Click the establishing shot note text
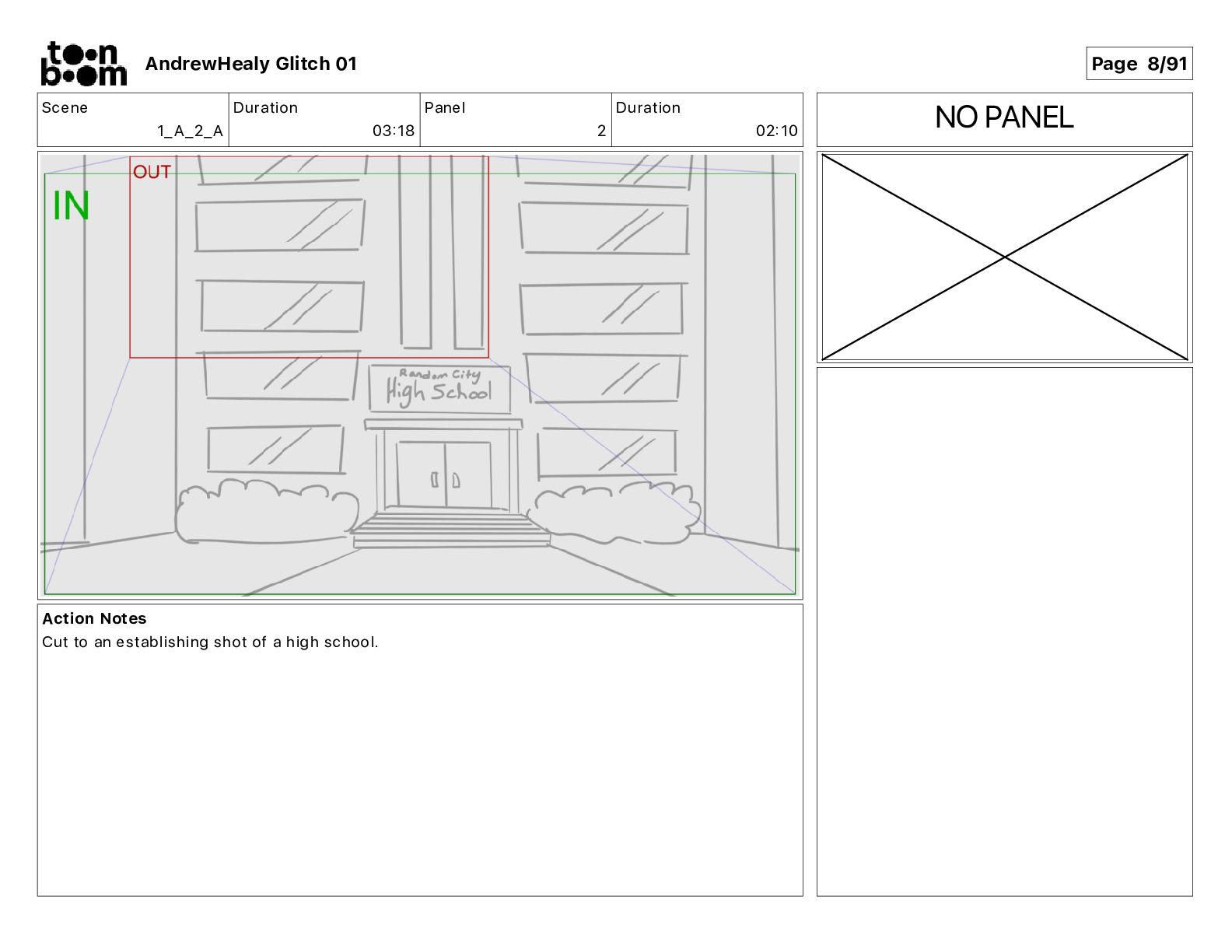Viewport: 1232px width, 952px height. 210,642
